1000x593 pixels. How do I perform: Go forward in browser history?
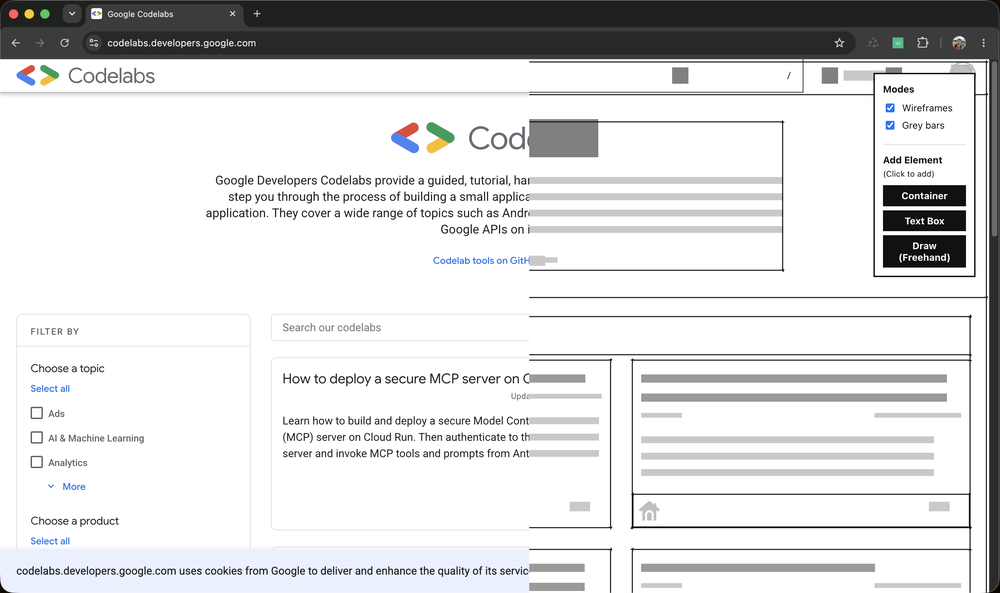coord(40,43)
